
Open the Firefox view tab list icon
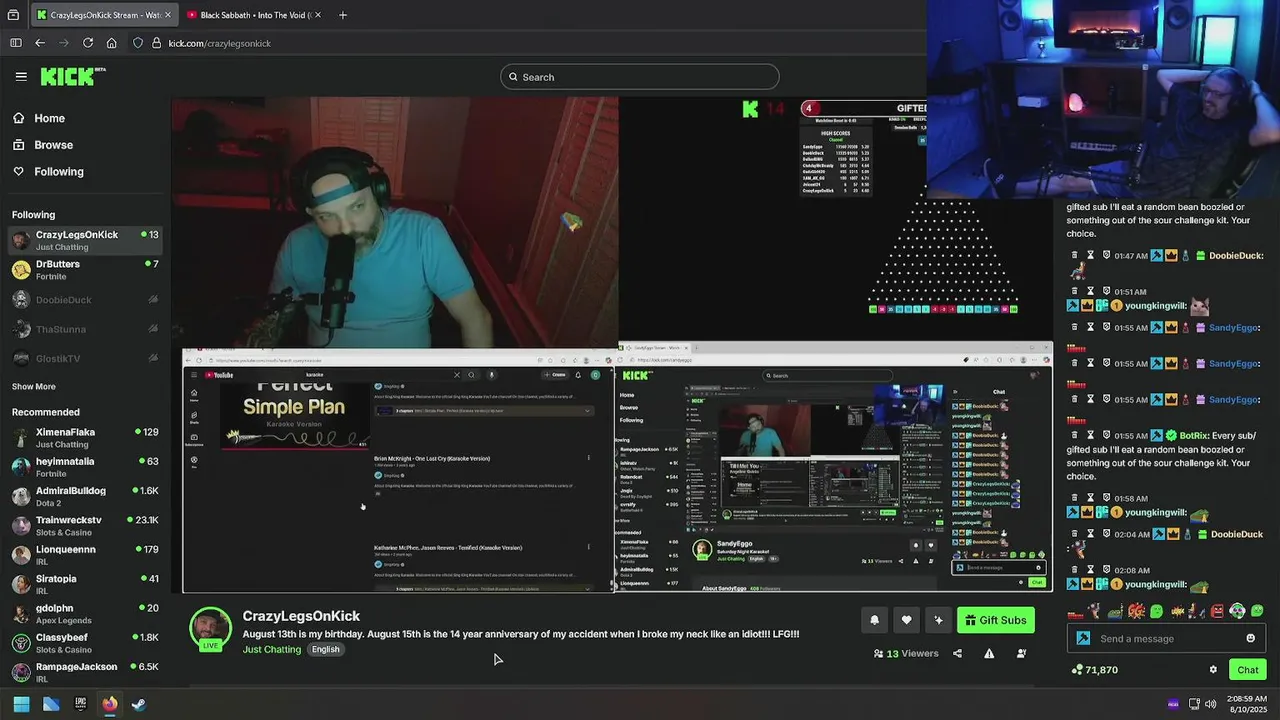[x=13, y=15]
